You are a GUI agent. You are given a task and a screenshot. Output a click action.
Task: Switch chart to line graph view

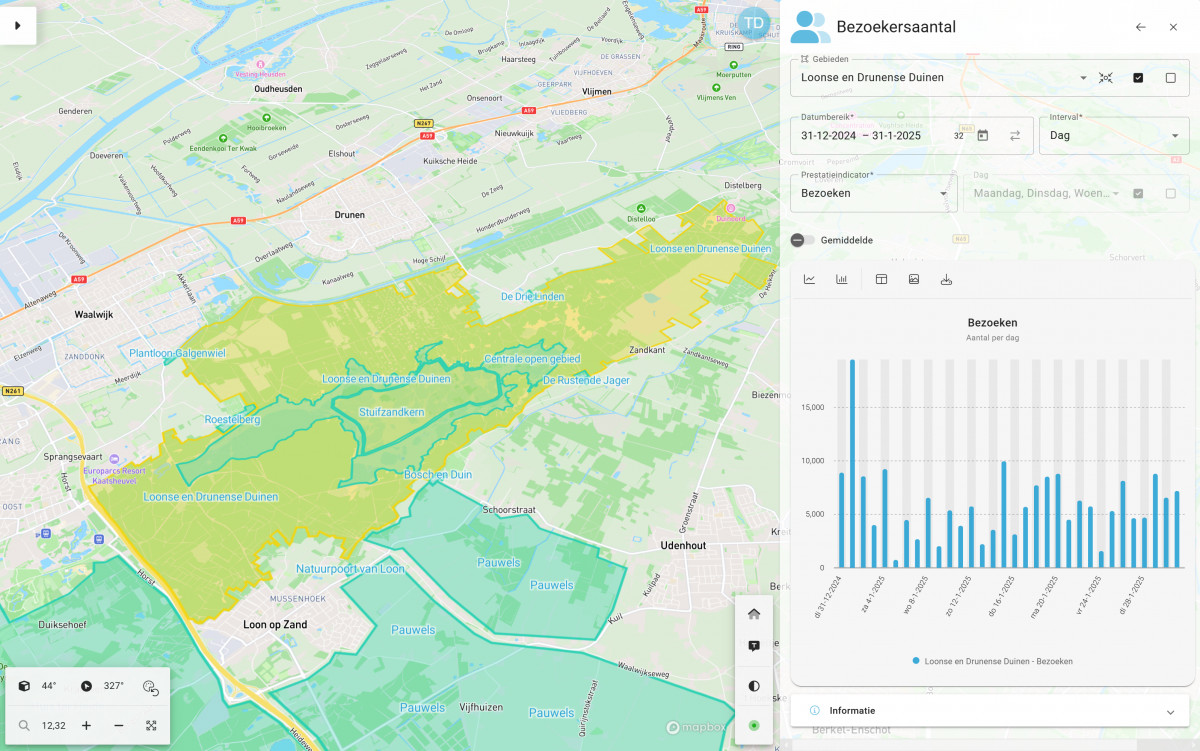pos(809,280)
